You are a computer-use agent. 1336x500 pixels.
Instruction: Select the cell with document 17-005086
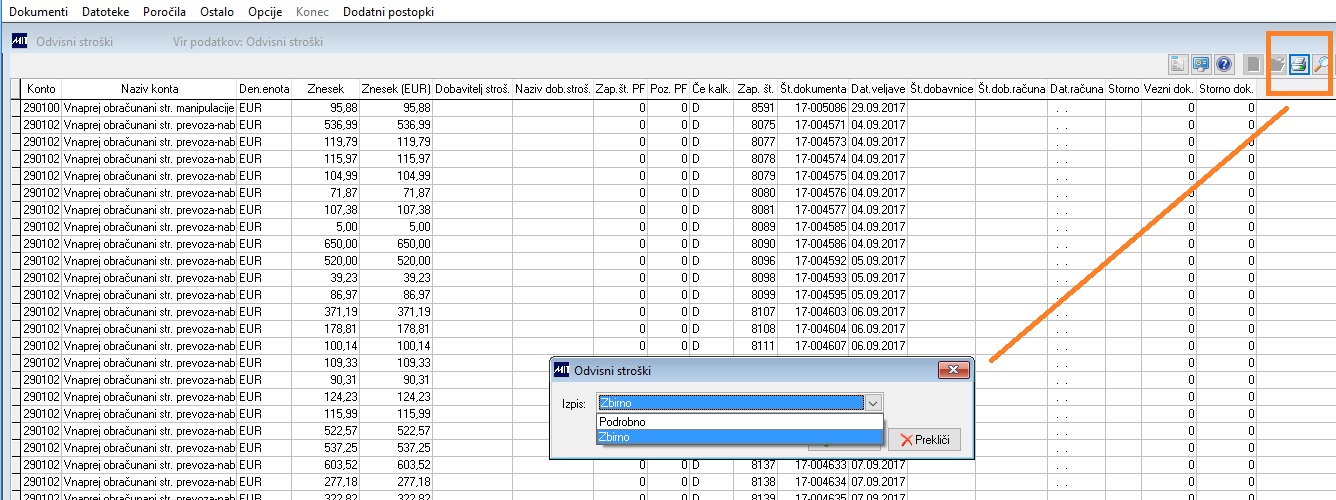pos(813,107)
